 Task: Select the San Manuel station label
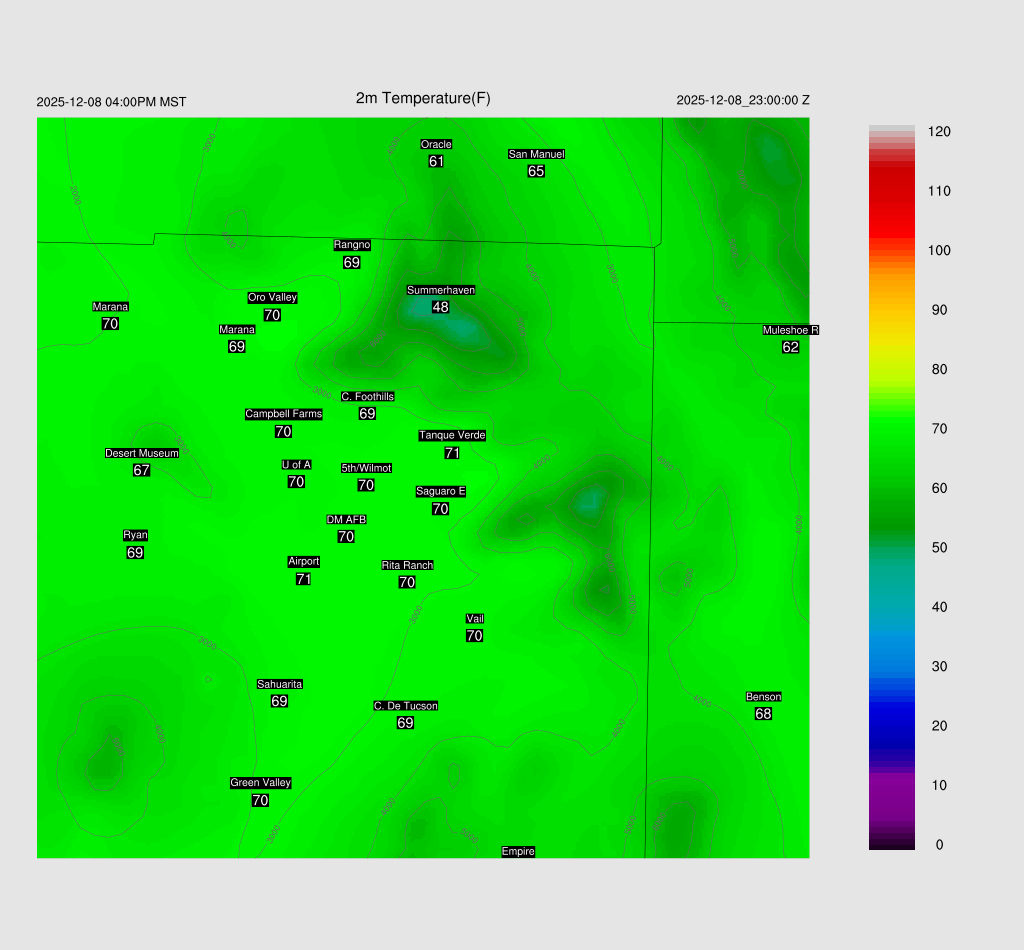click(536, 154)
